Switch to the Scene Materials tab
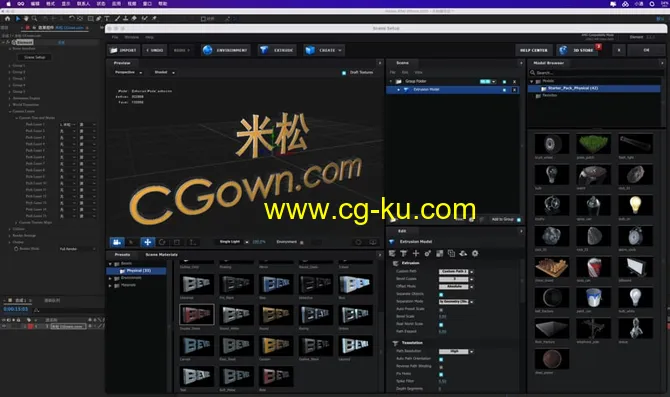 tap(162, 255)
